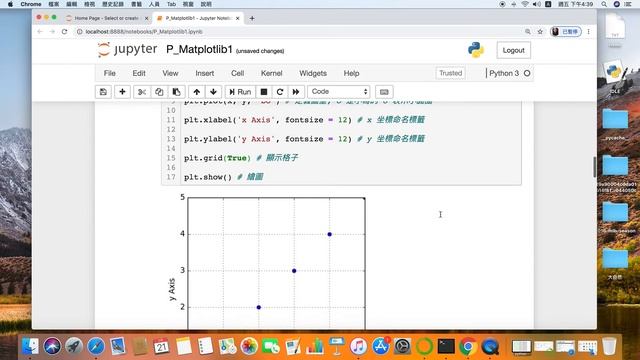The width and height of the screenshot is (640, 360).
Task: Open App Store from the Dock
Action: [x=380, y=347]
